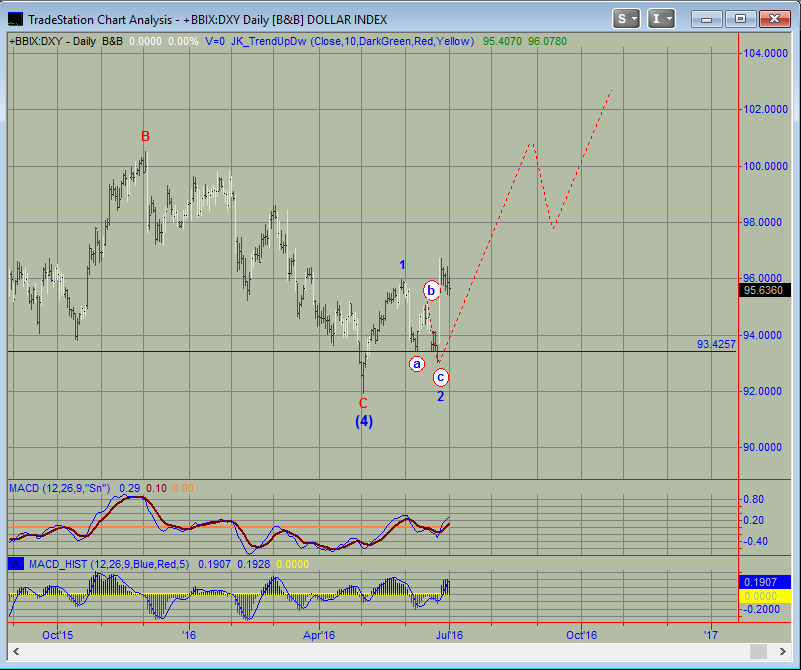This screenshot has width=801, height=670.
Task: Click the left arrow of horizontal scrollbar
Action: (x=16, y=651)
